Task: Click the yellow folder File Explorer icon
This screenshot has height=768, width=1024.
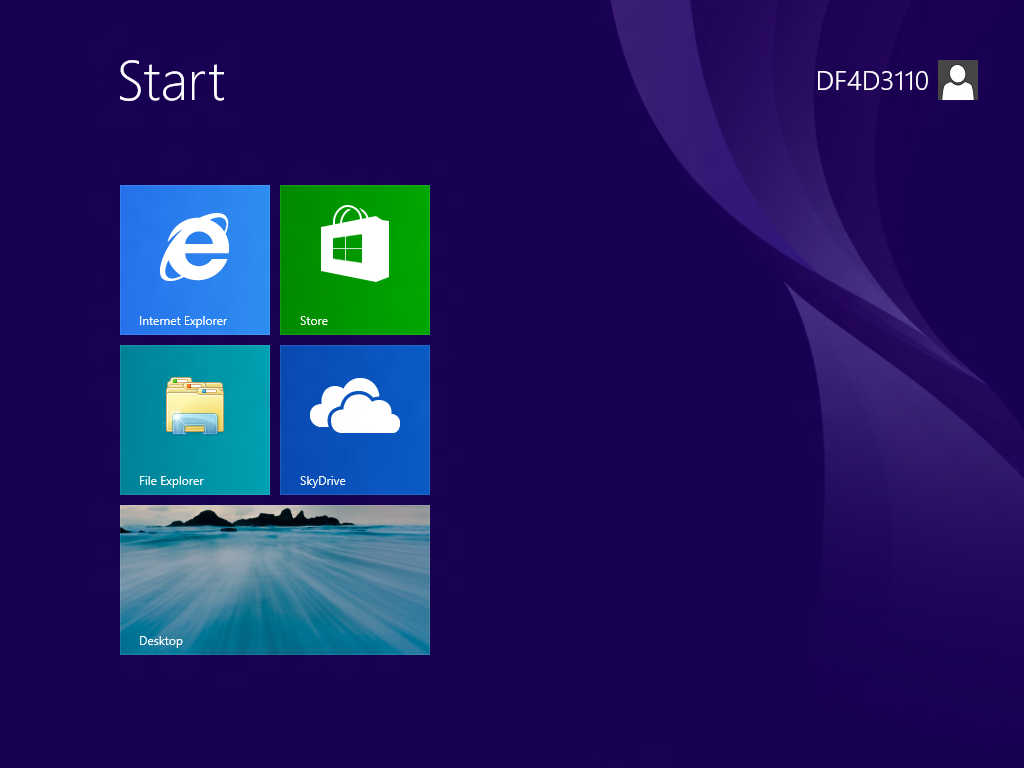Action: pos(195,406)
